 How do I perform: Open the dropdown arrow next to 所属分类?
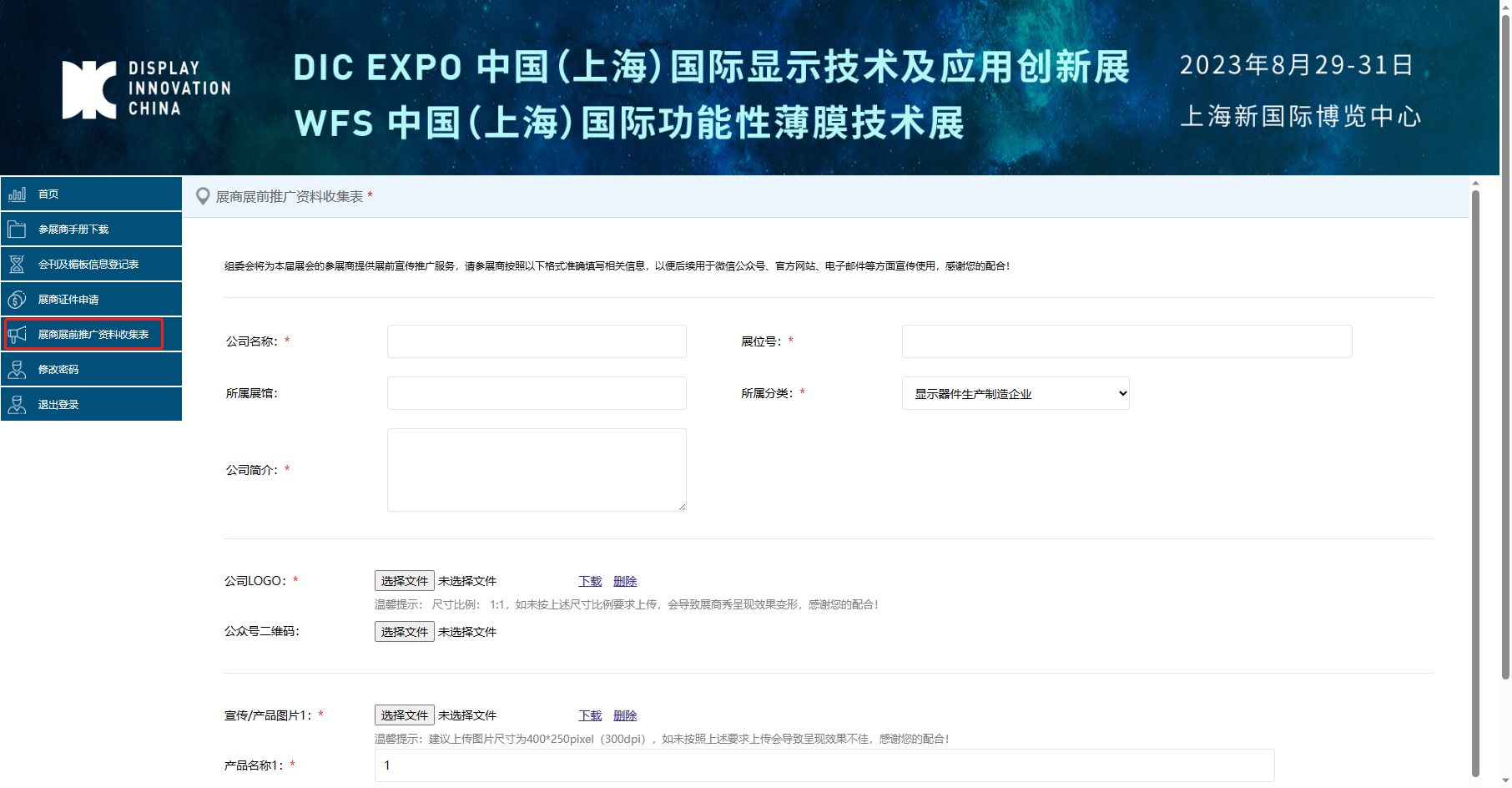click(1120, 393)
